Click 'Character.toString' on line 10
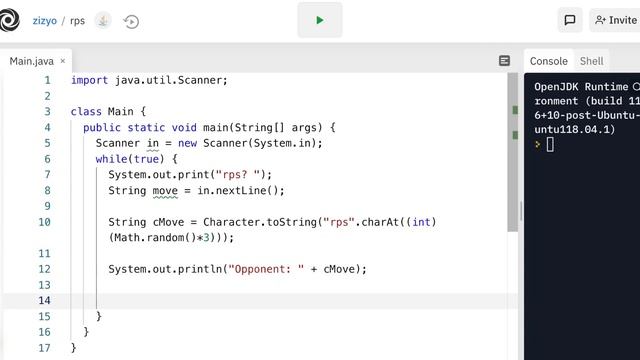The image size is (640, 360). click(260, 222)
